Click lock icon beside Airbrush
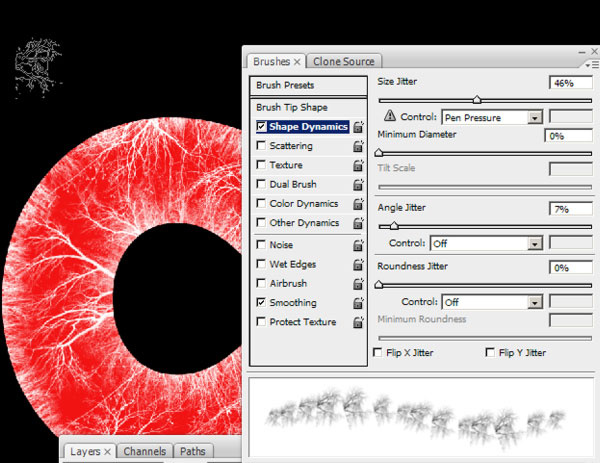 (358, 283)
